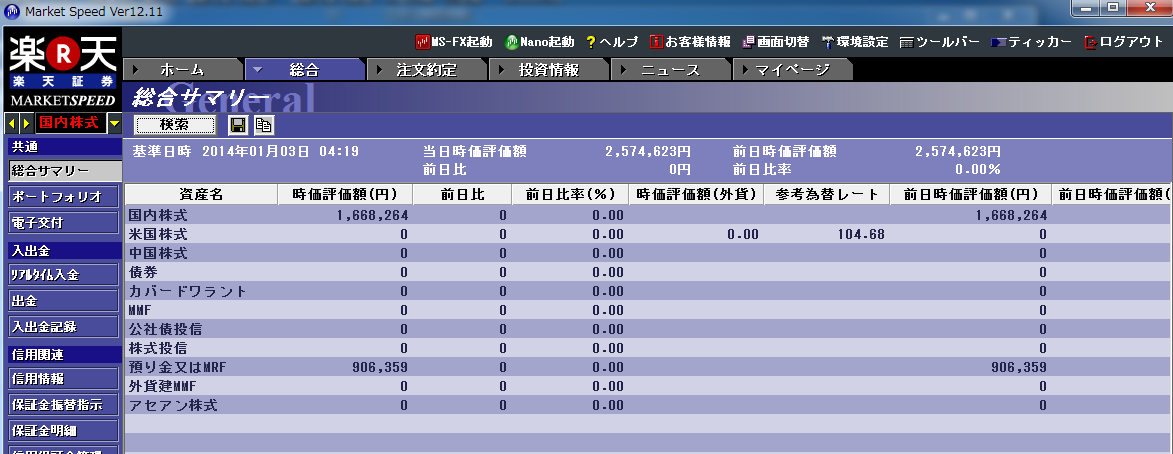The width and height of the screenshot is (1173, 454).
Task: Click the right arrow beside 国内株式
Action: 26,123
